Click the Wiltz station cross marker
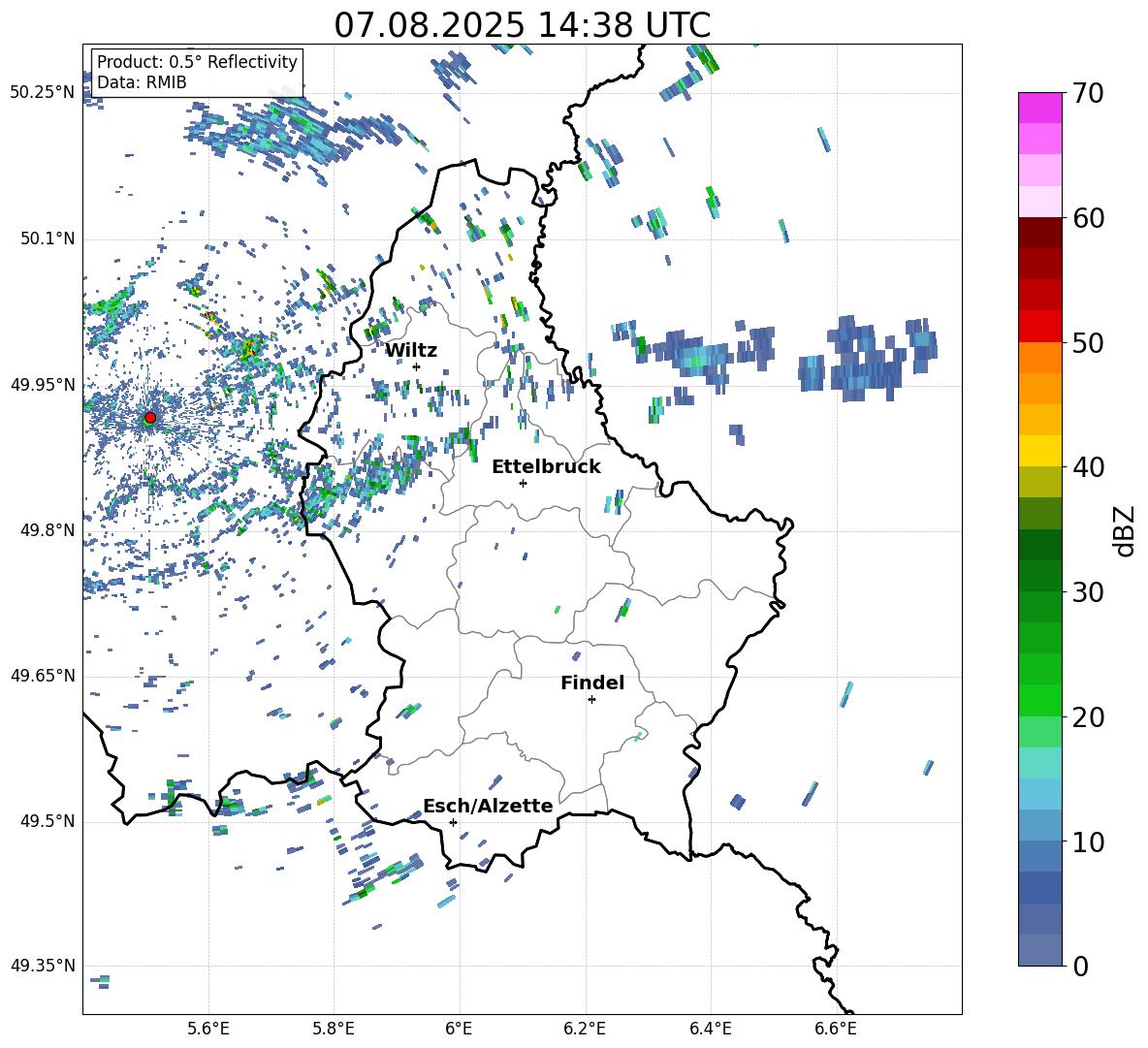This screenshot has width=1148, height=1048. point(417,366)
